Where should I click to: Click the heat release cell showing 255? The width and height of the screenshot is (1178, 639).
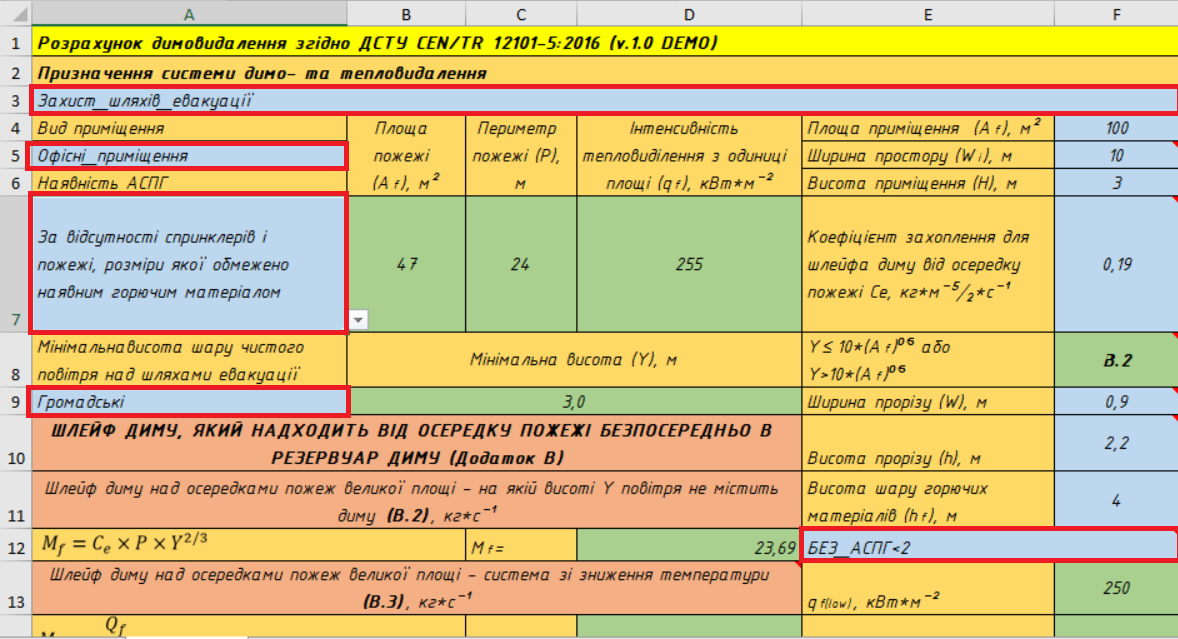(x=689, y=264)
